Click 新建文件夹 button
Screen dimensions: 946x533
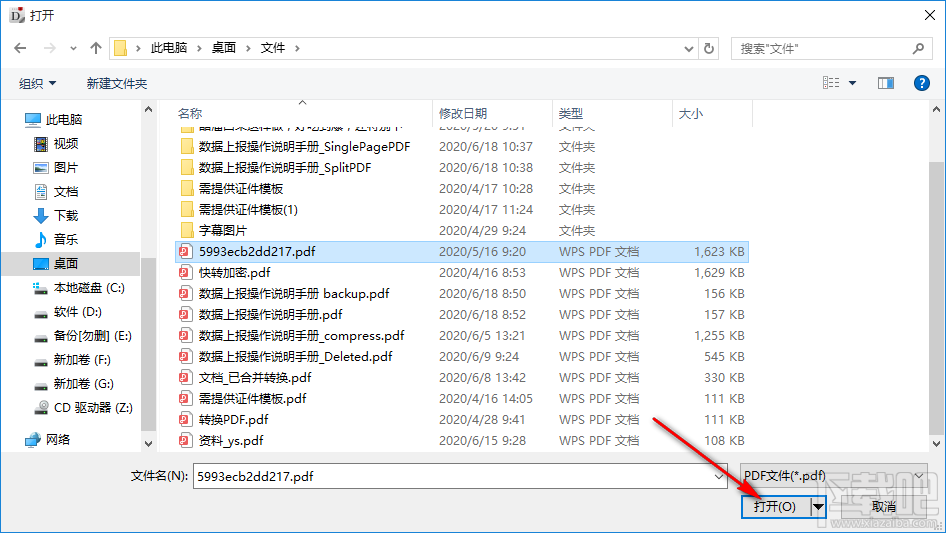(x=116, y=83)
